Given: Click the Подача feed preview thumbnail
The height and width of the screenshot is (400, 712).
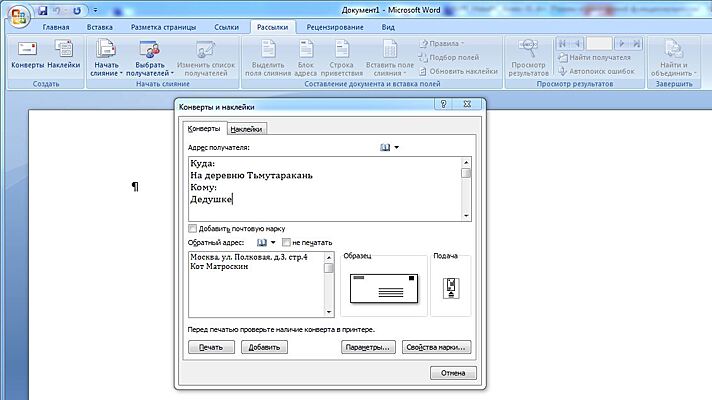Looking at the screenshot, I should [x=450, y=288].
